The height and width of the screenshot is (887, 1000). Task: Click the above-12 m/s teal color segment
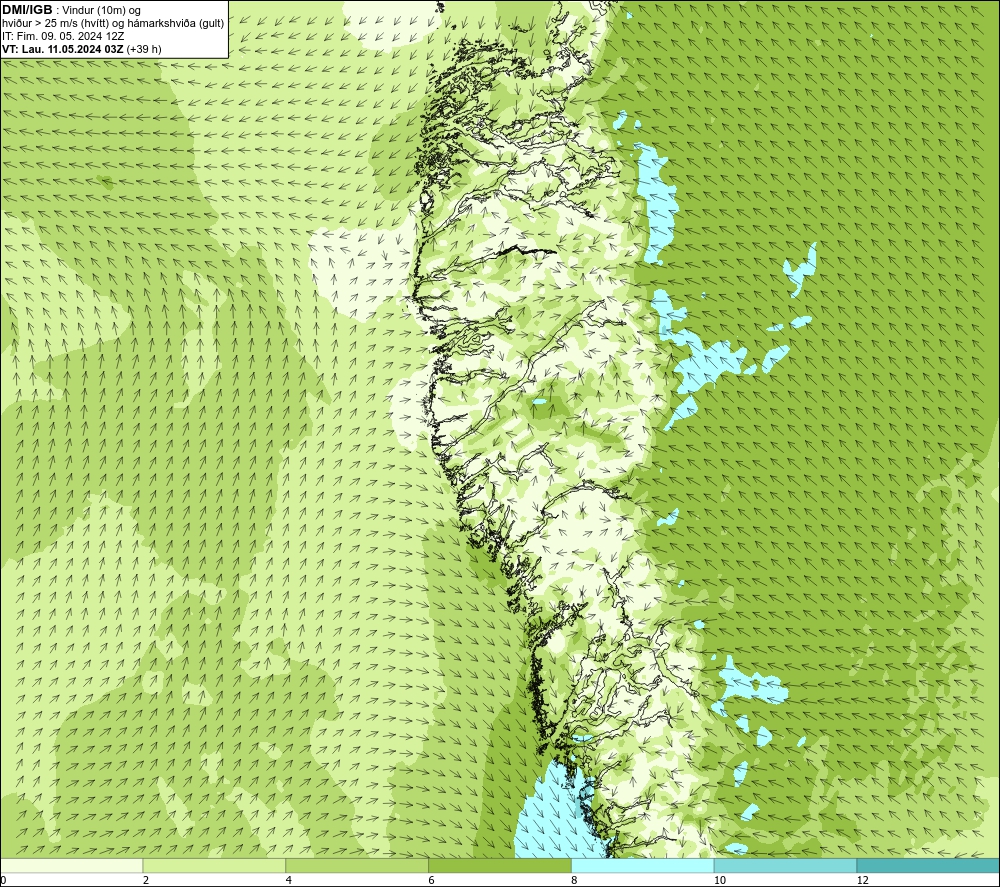click(x=929, y=865)
